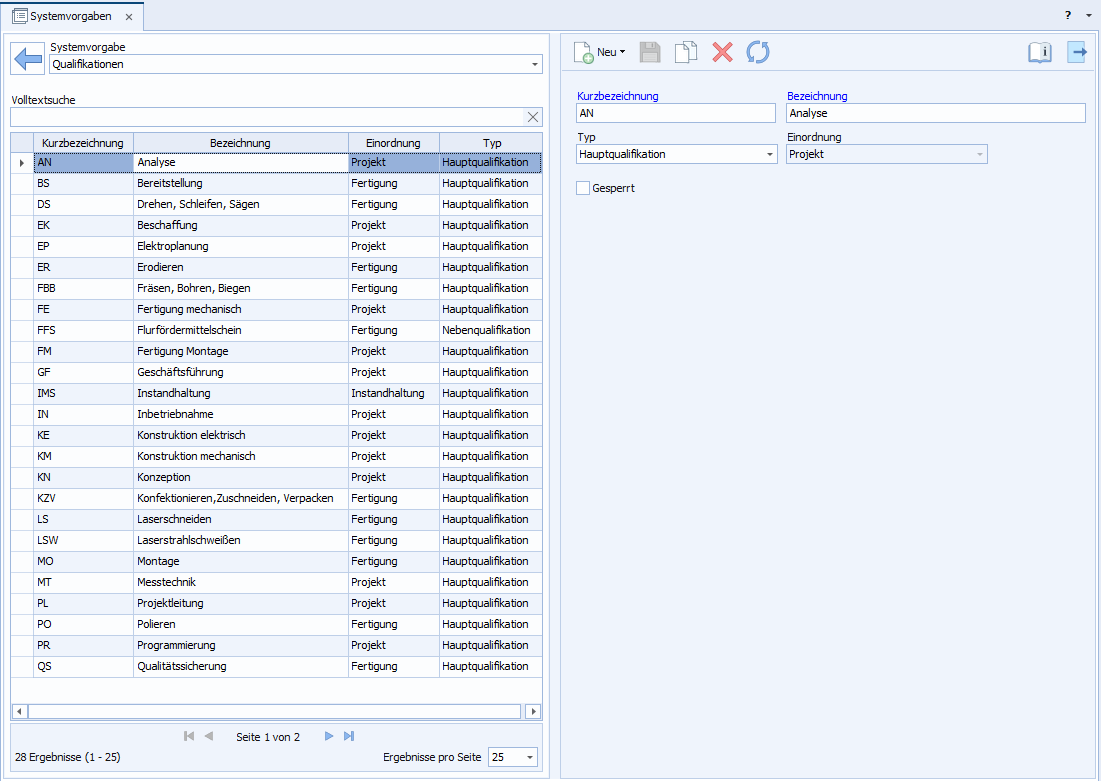This screenshot has width=1101, height=781.
Task: Click the blue back arrow button
Action: click(28, 59)
